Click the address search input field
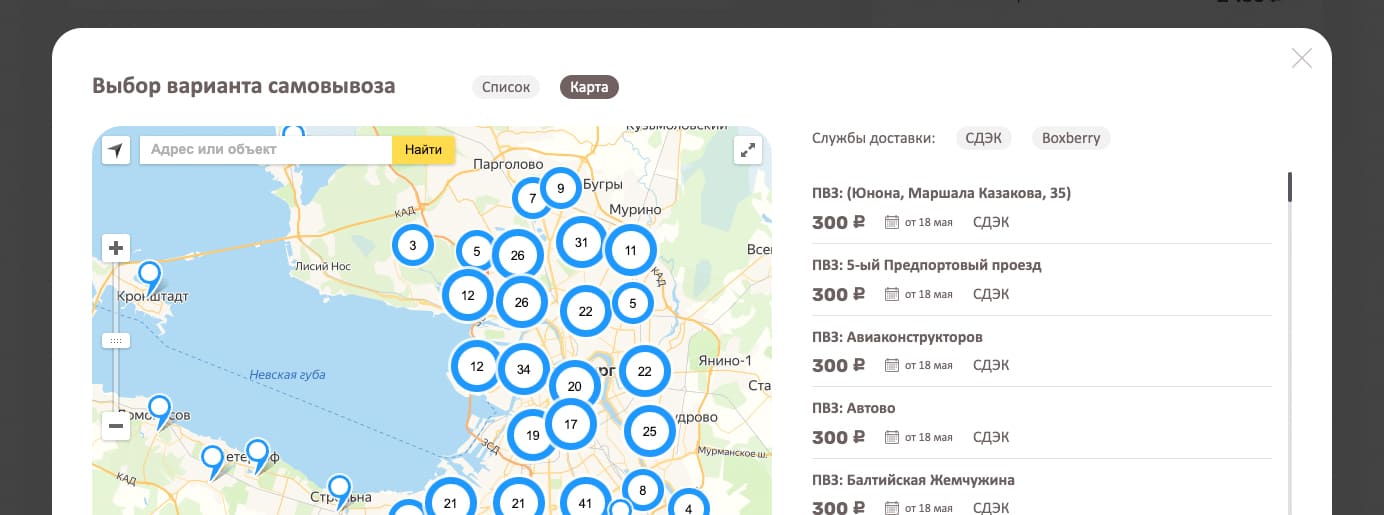Image resolution: width=1384 pixels, height=515 pixels. pos(265,150)
